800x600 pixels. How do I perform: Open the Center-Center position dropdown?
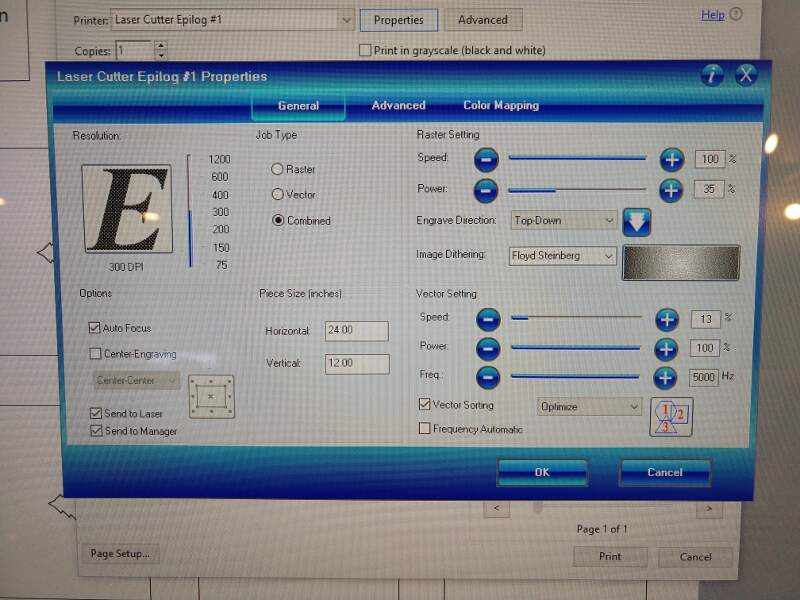pyautogui.click(x=137, y=381)
